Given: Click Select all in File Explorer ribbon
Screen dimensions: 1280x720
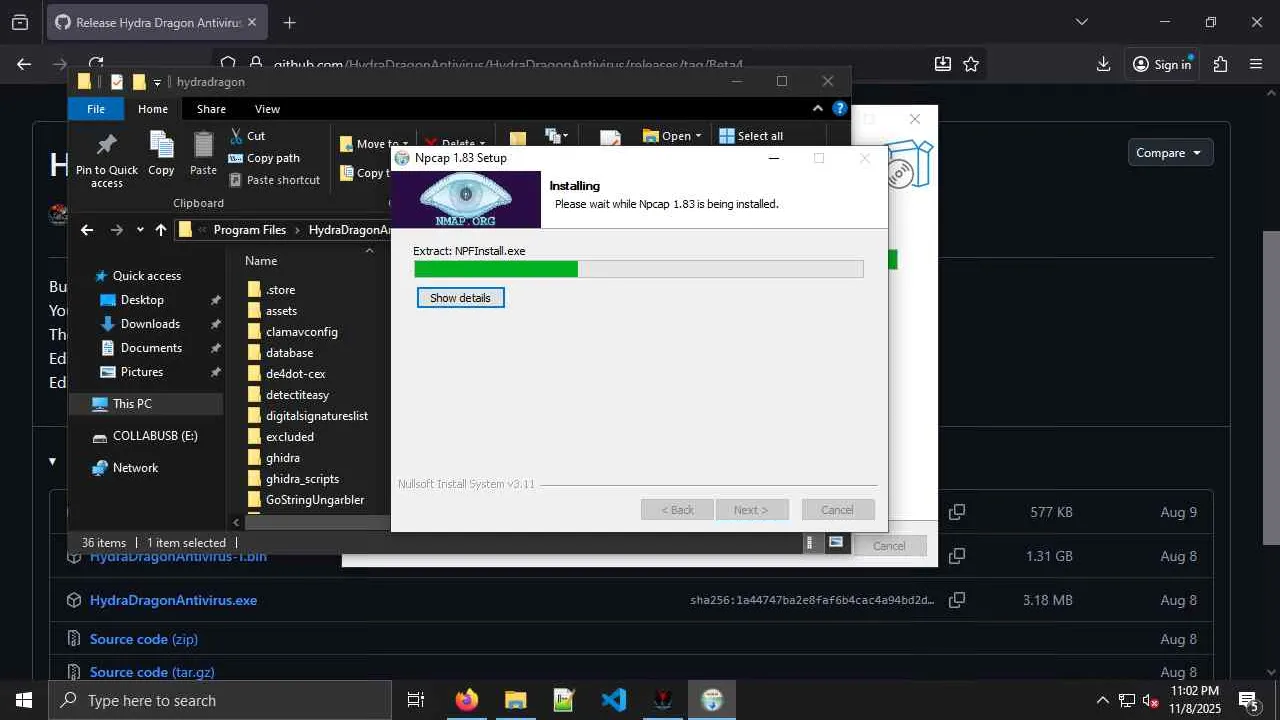Looking at the screenshot, I should tap(751, 136).
